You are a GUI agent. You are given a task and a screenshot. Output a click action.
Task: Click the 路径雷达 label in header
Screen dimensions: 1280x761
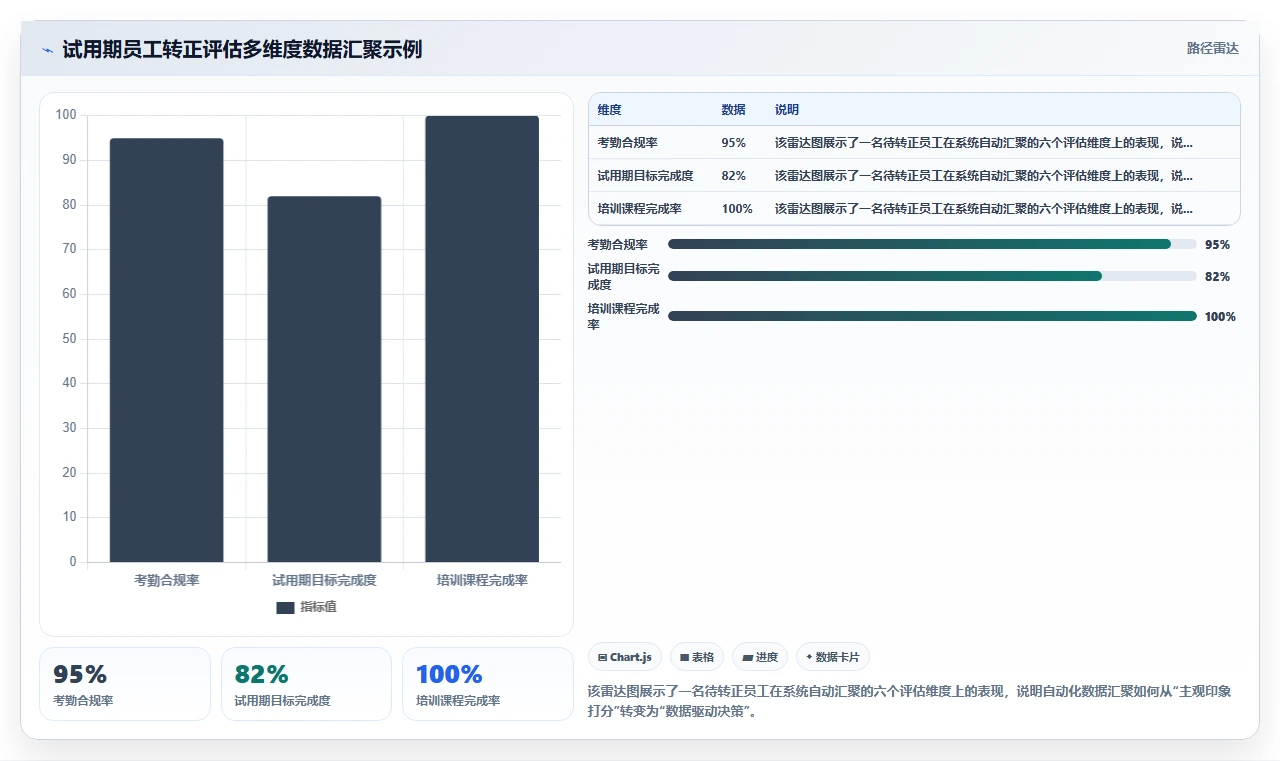pos(1212,48)
